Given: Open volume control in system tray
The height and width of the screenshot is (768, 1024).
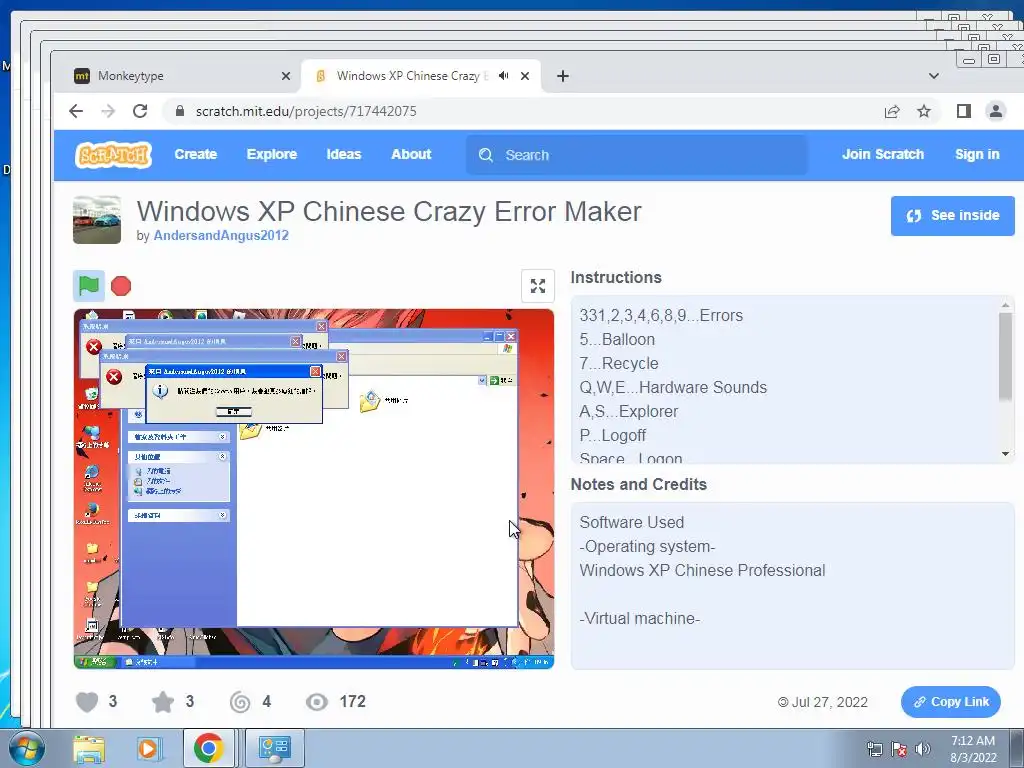Looking at the screenshot, I should click(x=923, y=749).
